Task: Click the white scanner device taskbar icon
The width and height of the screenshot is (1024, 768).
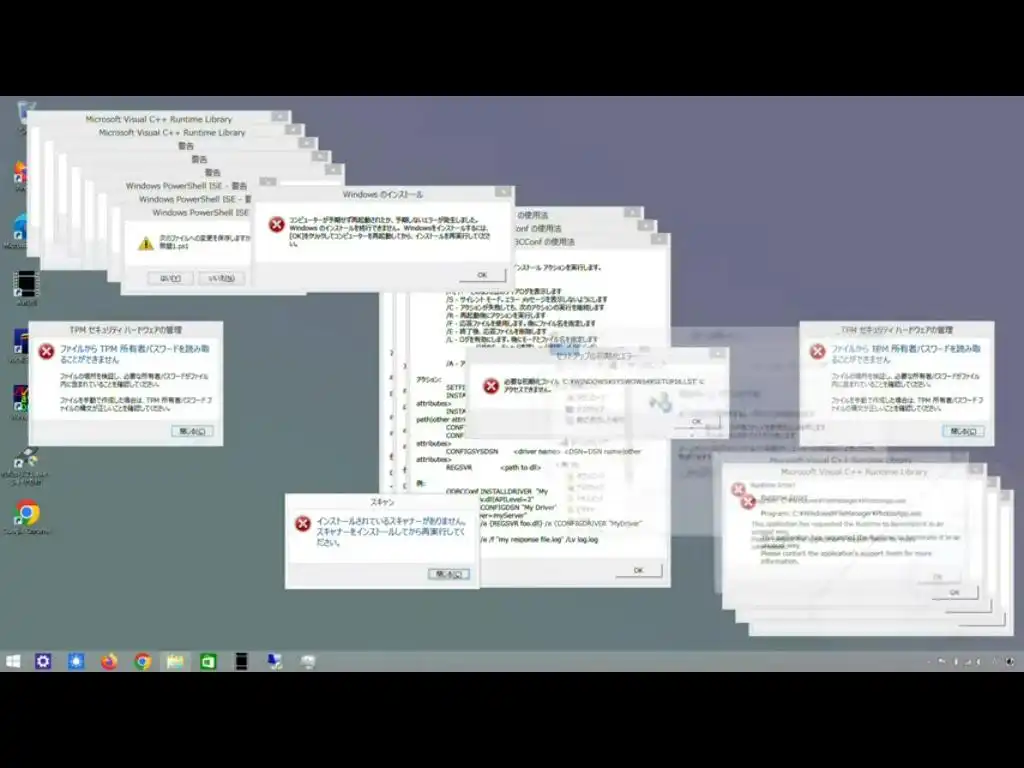Action: pyautogui.click(x=308, y=662)
